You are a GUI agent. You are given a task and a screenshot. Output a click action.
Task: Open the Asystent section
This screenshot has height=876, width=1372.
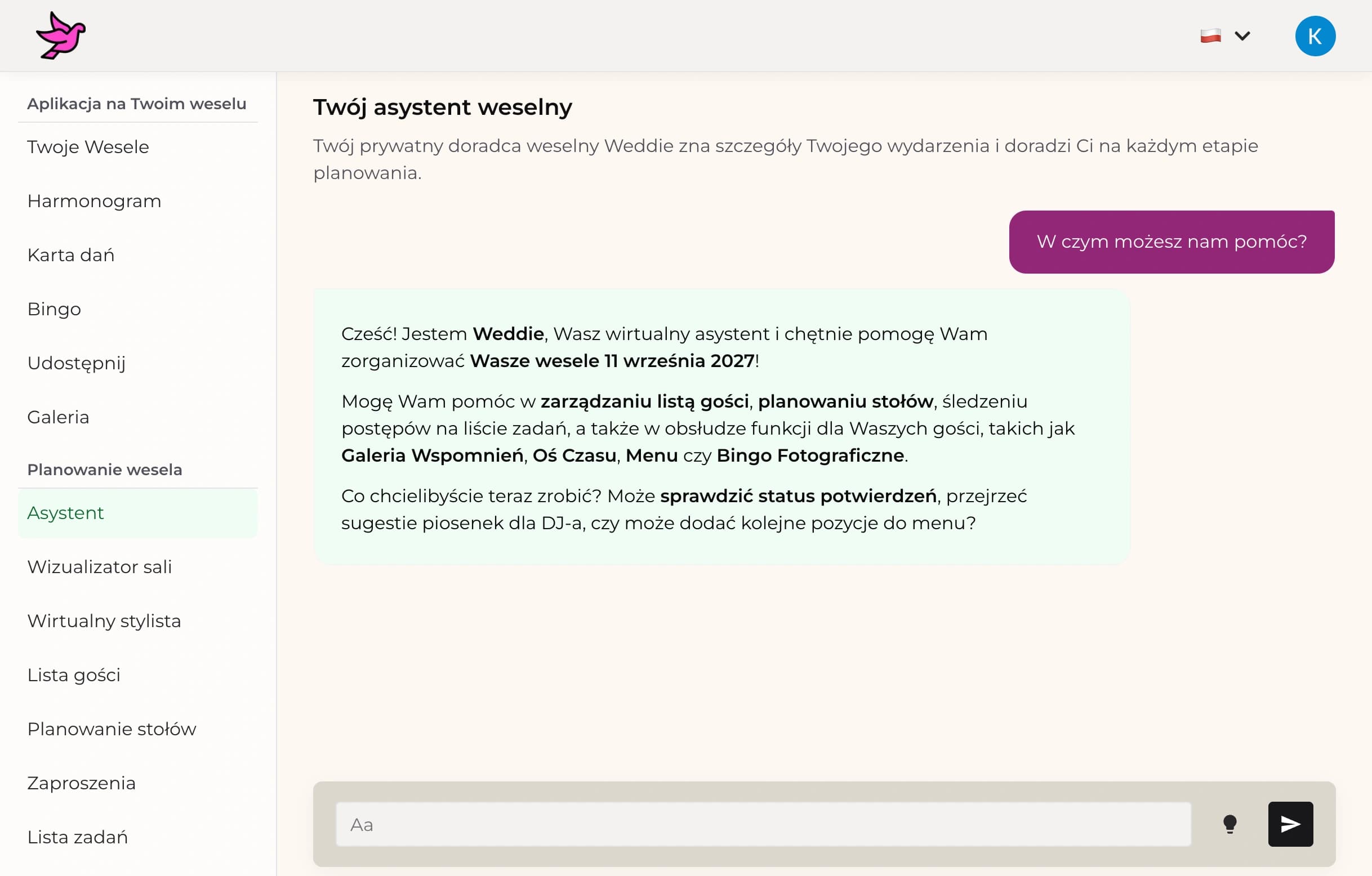pyautogui.click(x=65, y=513)
